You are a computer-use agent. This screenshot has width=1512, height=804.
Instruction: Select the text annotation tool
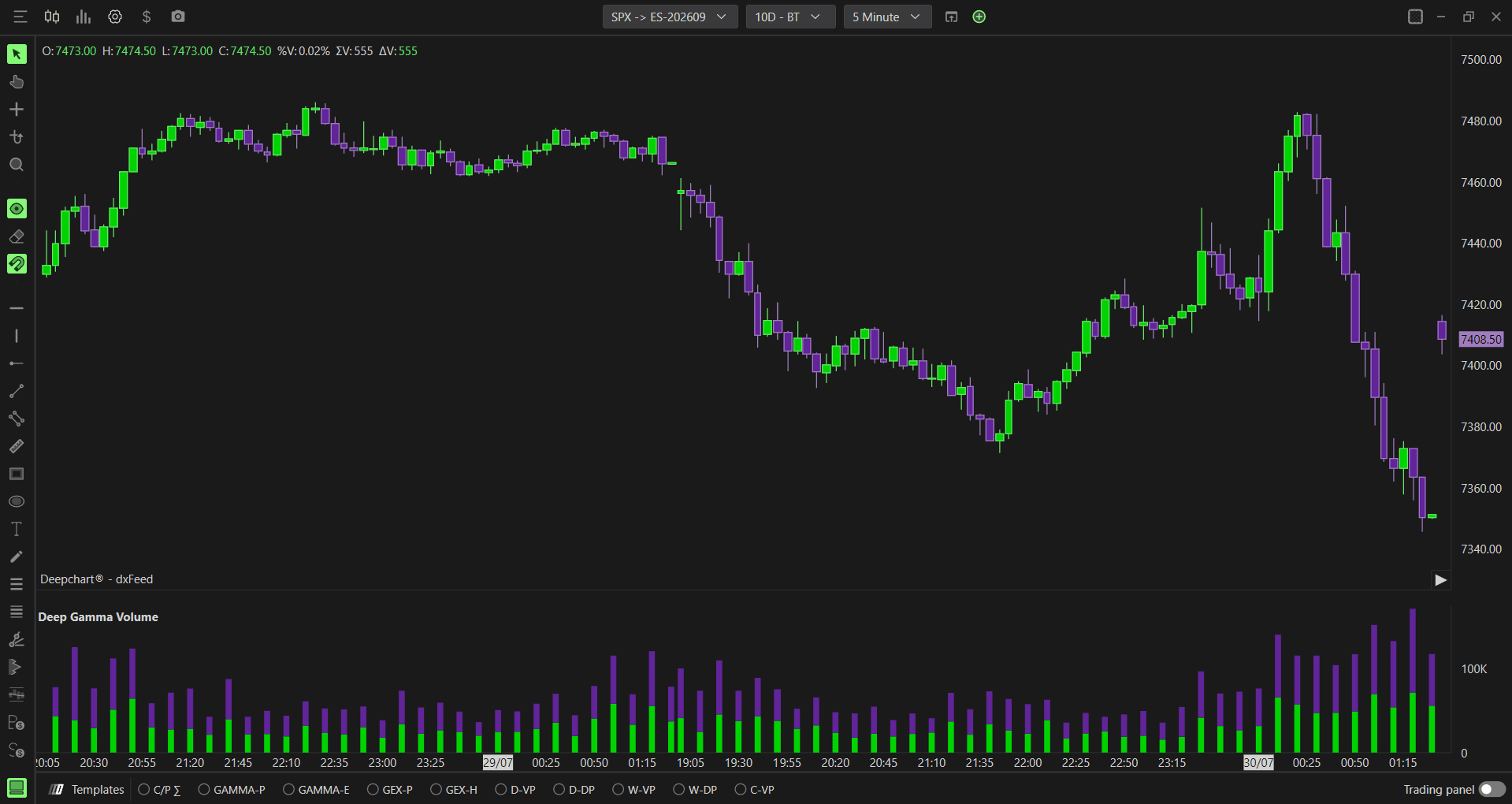[17, 529]
